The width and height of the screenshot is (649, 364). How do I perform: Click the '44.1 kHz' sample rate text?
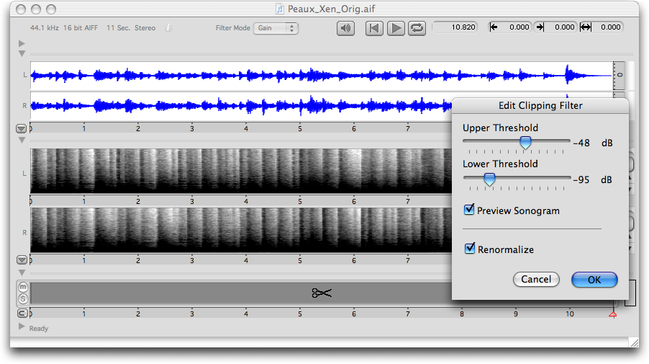click(x=44, y=28)
